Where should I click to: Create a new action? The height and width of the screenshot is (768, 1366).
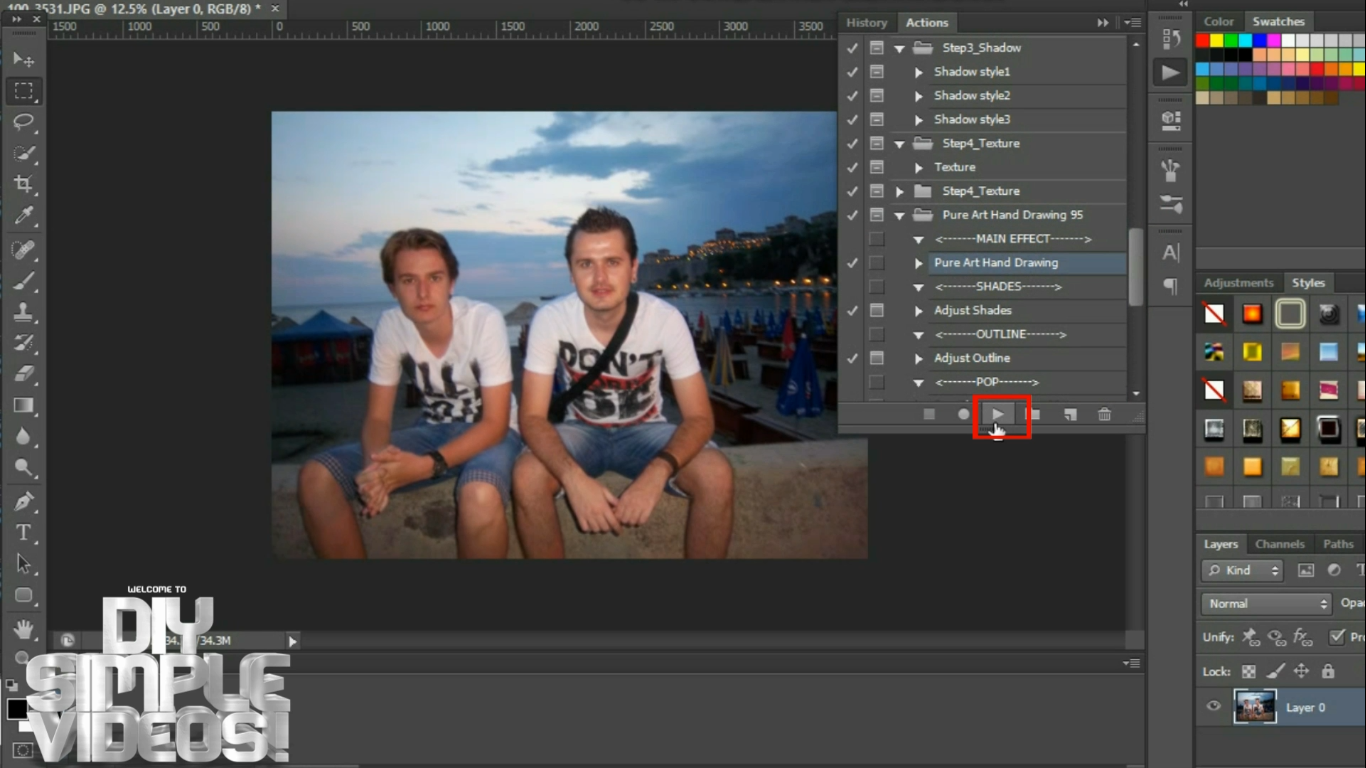[x=1070, y=414]
